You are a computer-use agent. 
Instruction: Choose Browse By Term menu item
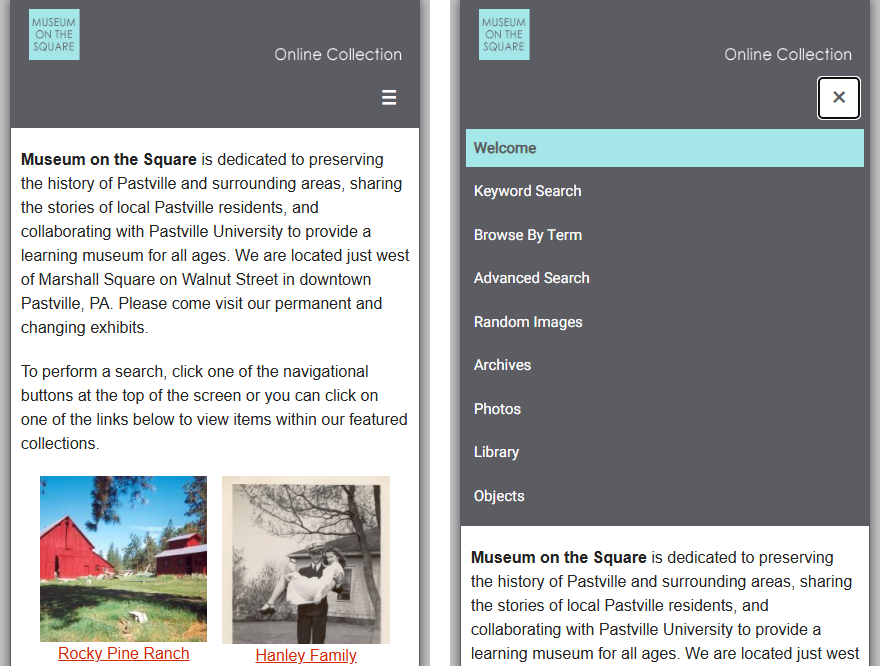pos(527,235)
